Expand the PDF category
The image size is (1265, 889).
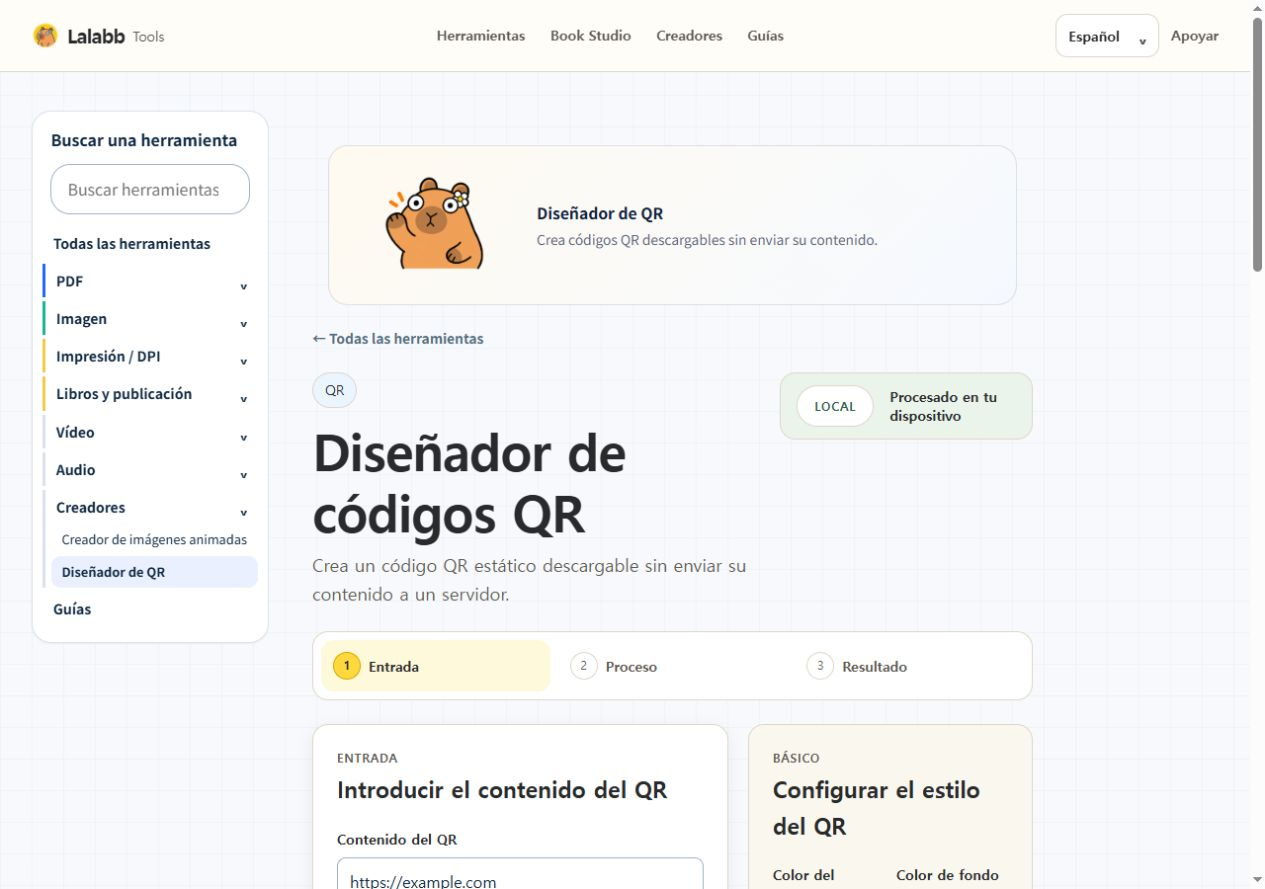[150, 282]
